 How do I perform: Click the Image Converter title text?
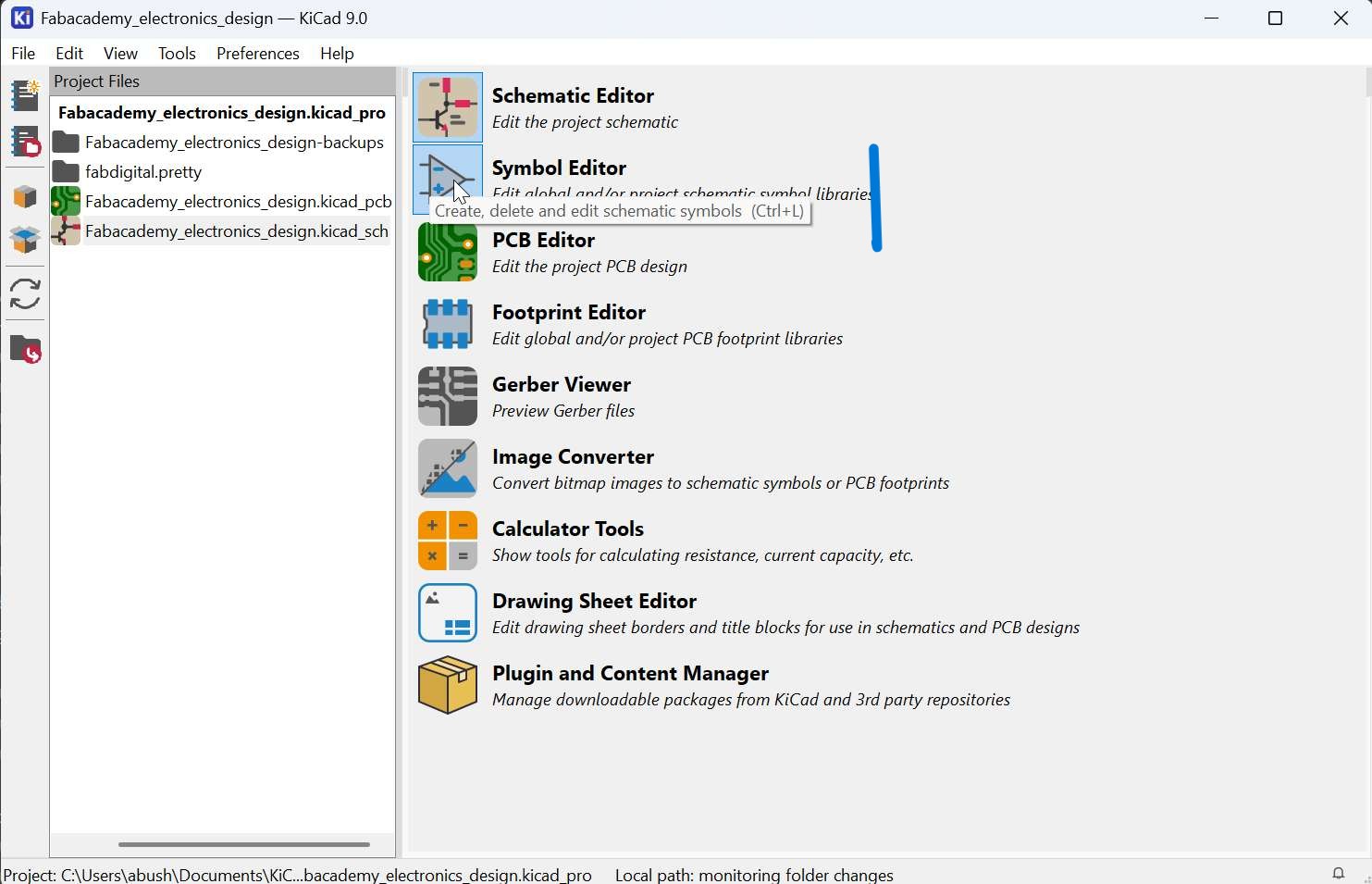click(573, 456)
